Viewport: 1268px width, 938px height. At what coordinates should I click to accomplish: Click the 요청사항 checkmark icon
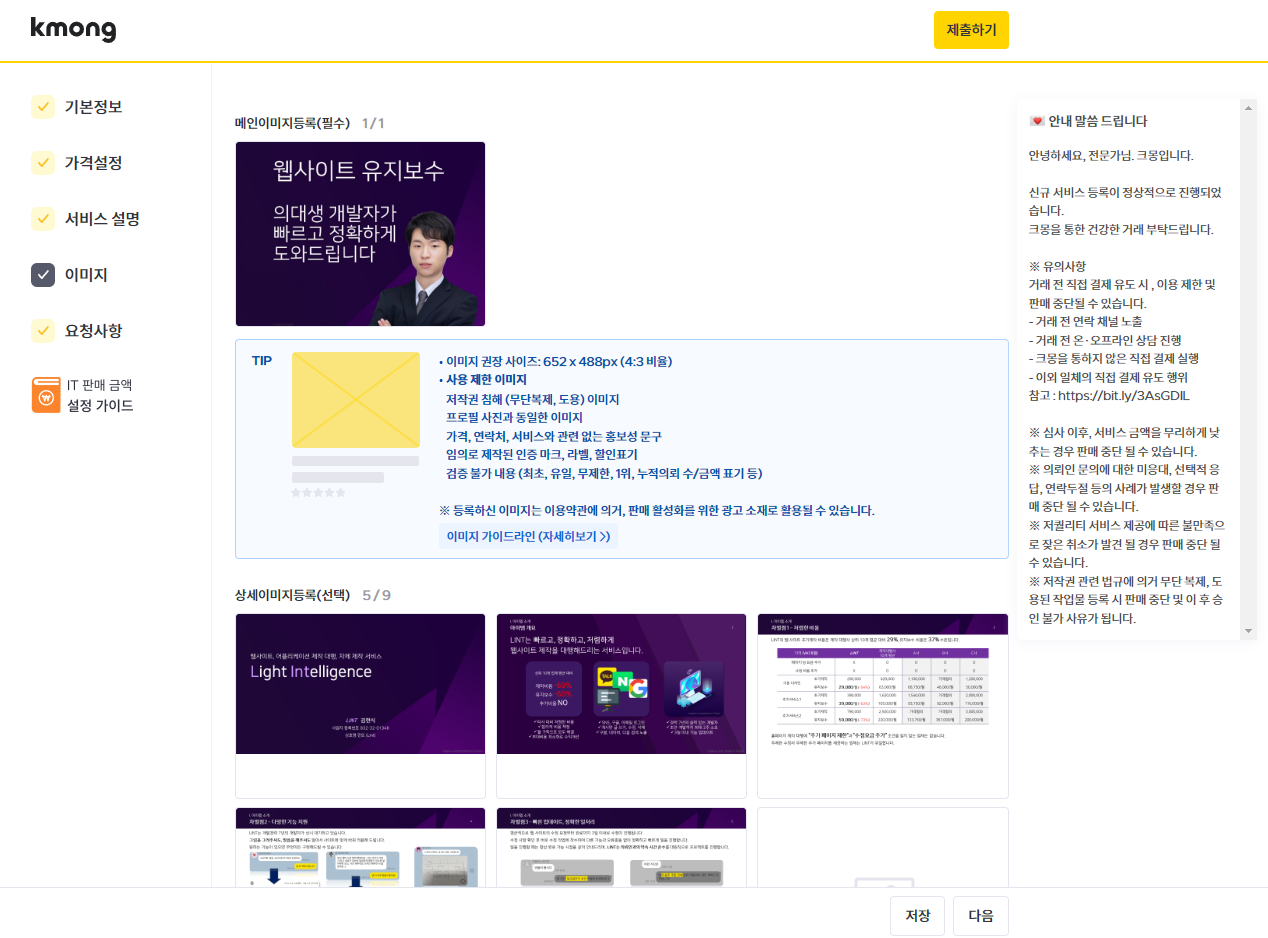pyautogui.click(x=43, y=331)
